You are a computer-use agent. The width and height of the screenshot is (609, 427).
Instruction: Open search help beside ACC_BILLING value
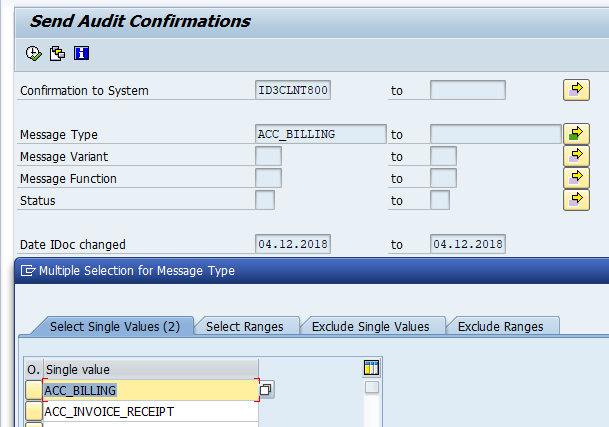coord(267,389)
